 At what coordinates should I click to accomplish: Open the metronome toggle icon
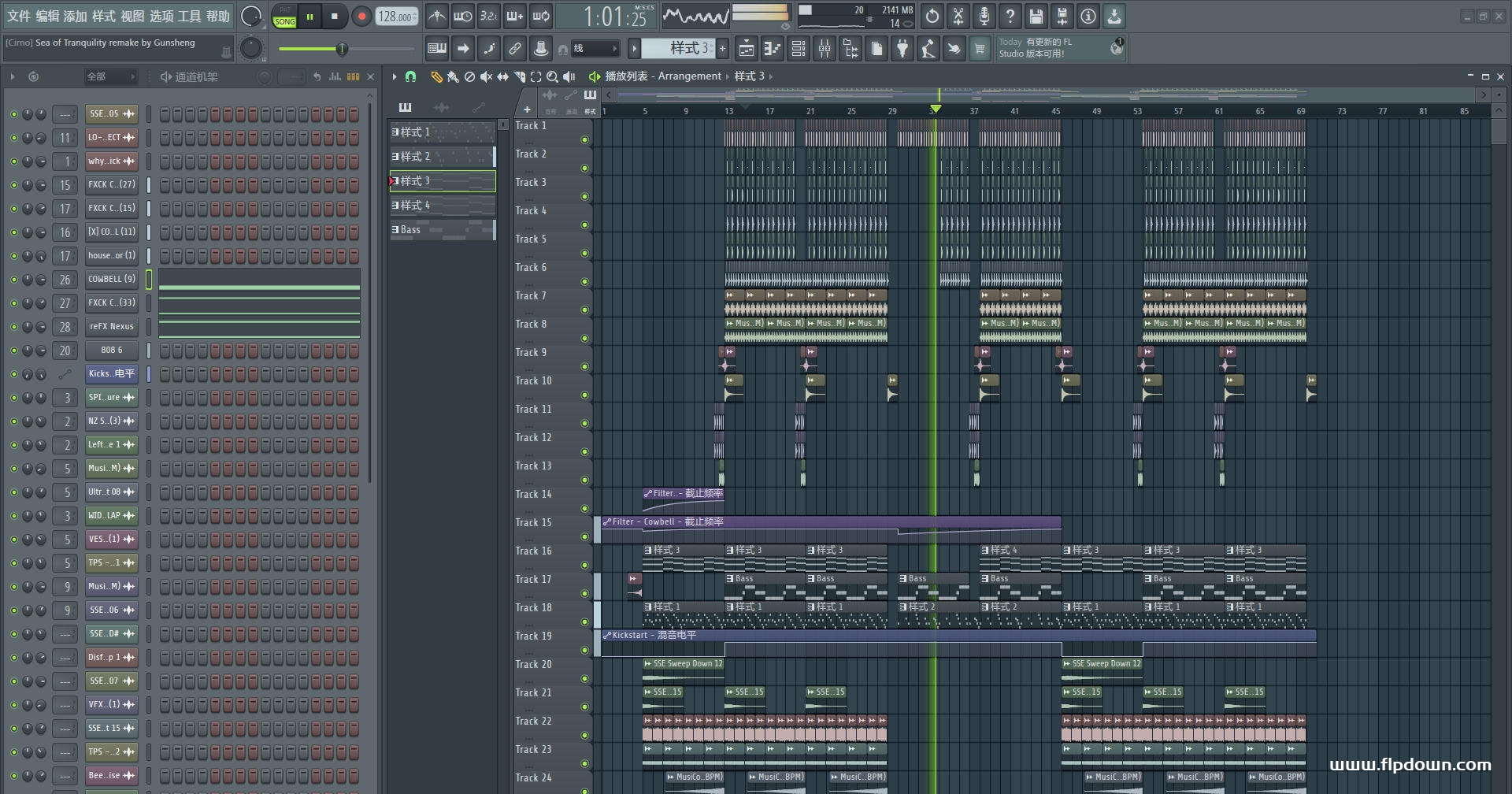tap(437, 16)
